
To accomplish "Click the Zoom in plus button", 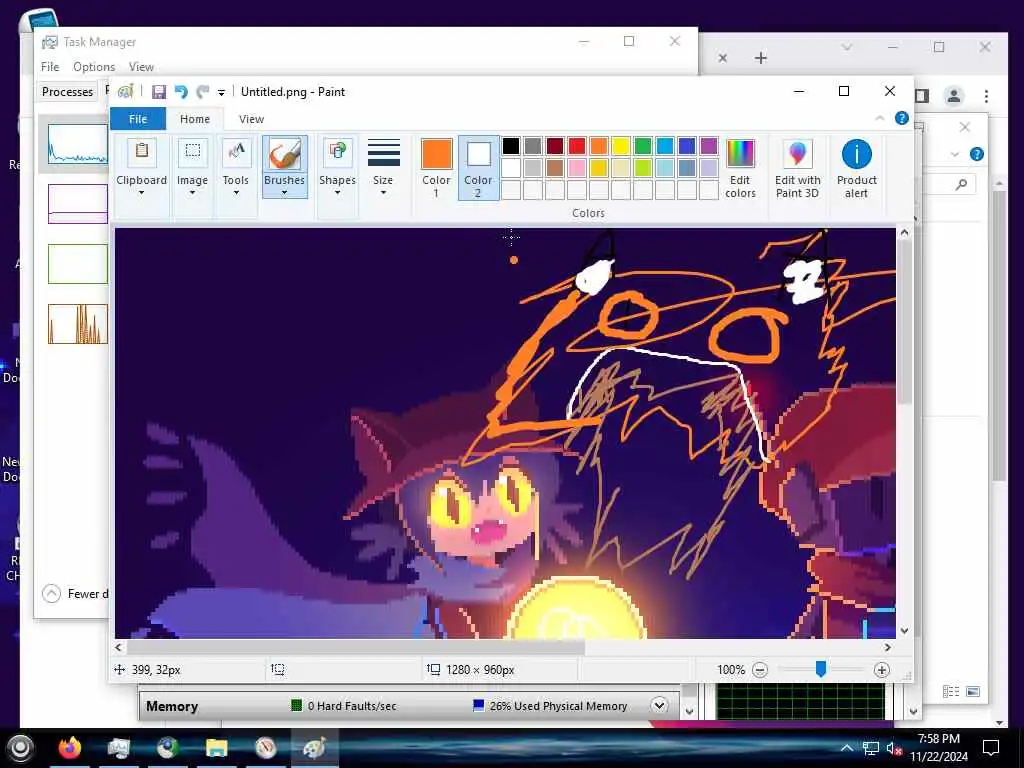I will [882, 670].
